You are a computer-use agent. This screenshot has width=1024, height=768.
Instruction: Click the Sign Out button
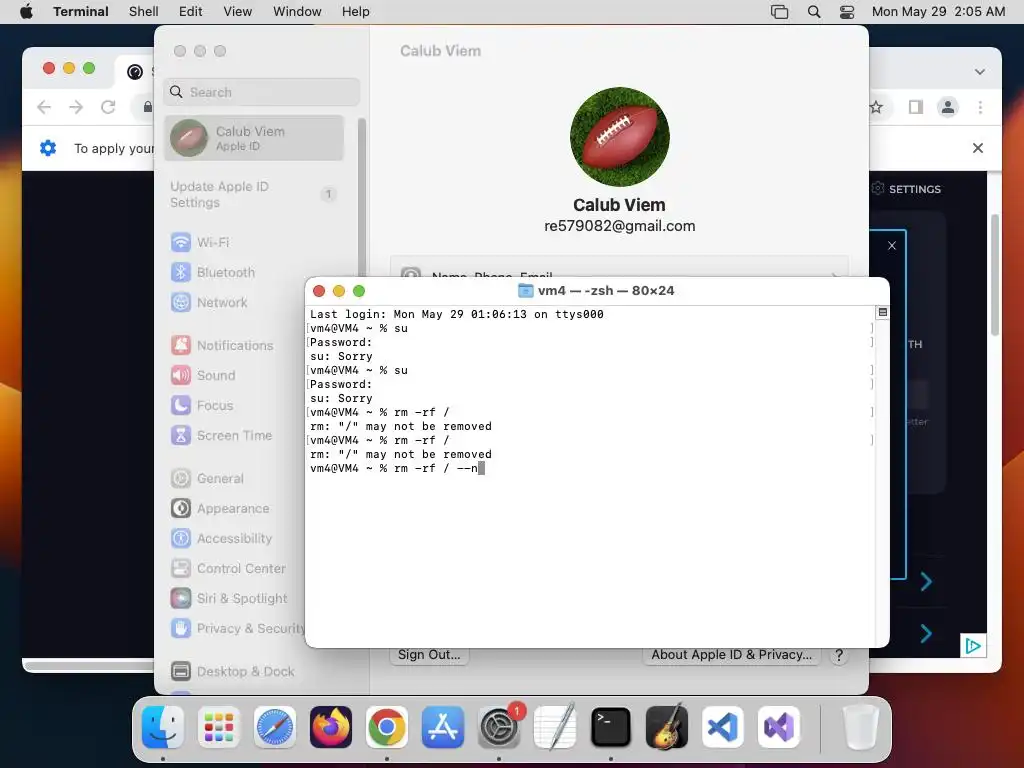429,655
